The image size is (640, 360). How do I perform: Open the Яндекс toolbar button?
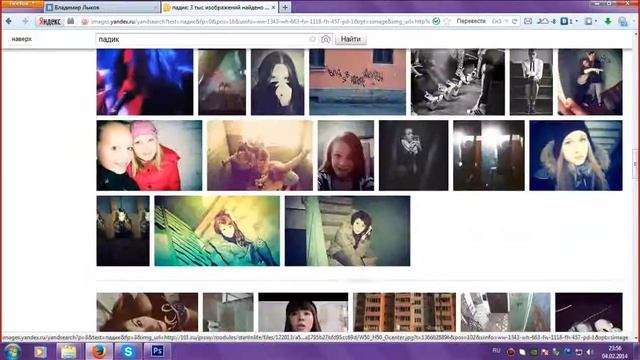point(49,21)
